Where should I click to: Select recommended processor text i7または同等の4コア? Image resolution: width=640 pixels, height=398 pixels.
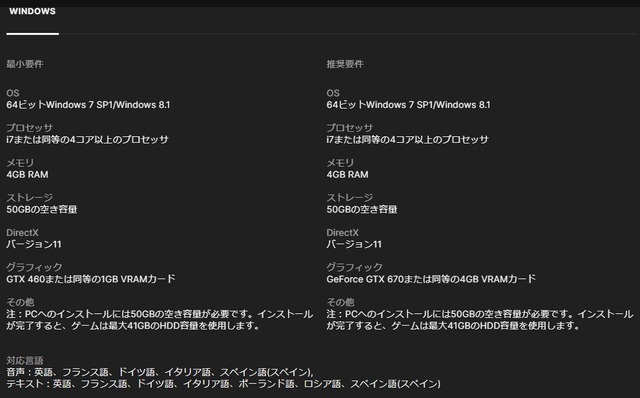(x=407, y=140)
